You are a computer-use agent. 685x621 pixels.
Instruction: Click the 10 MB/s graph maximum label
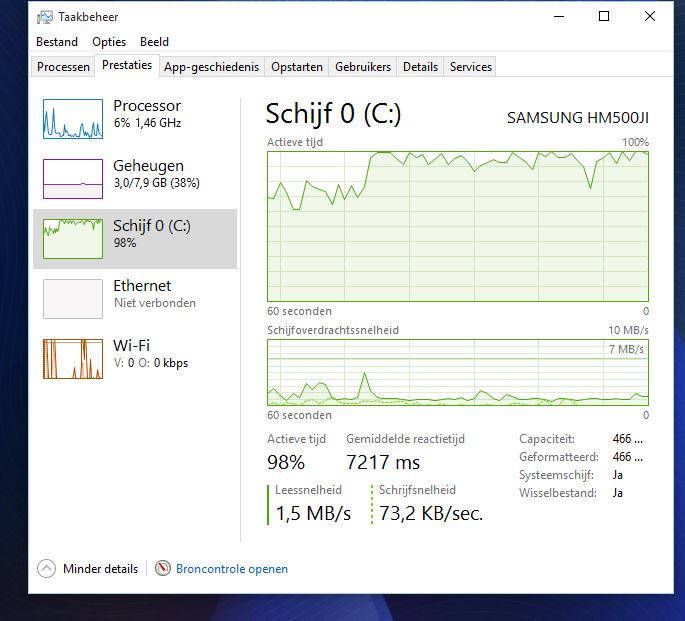tap(628, 330)
